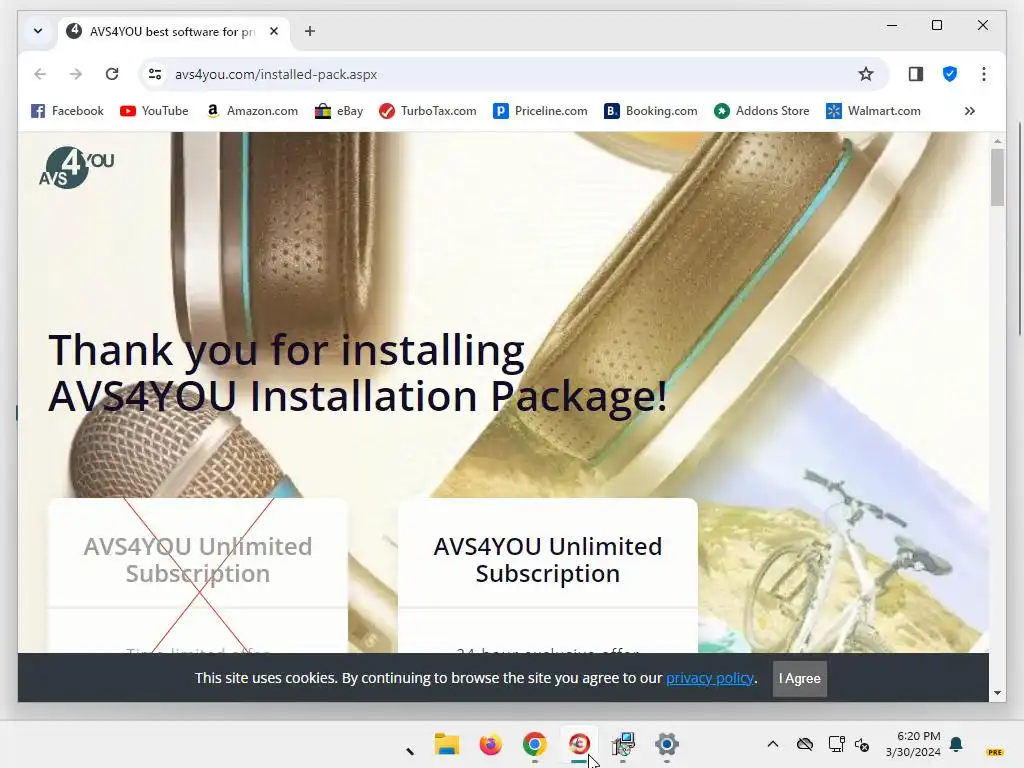This screenshot has height=768, width=1024.
Task: Open File Explorer from the taskbar
Action: pos(447,744)
